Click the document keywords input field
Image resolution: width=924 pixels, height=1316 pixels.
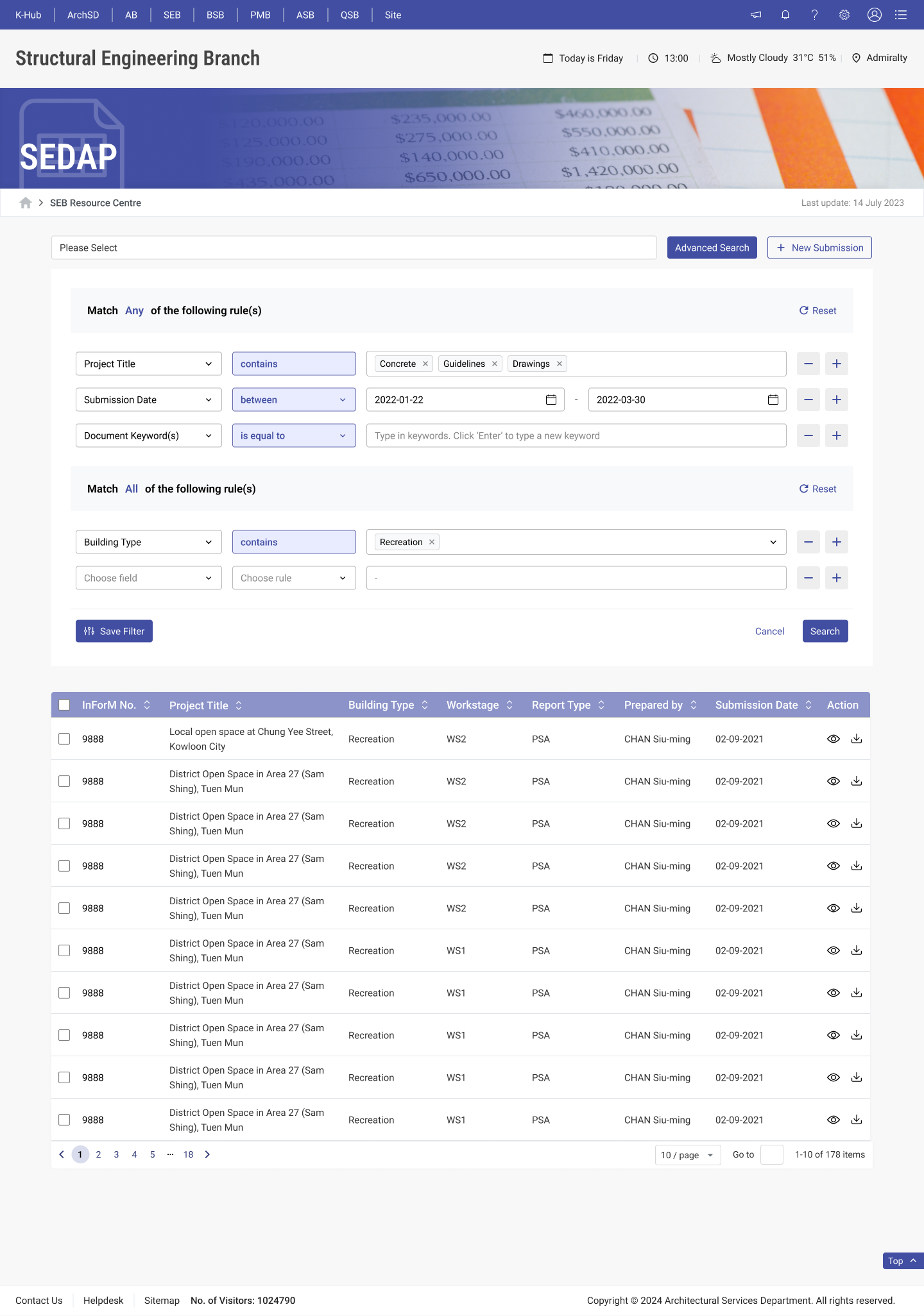click(576, 435)
